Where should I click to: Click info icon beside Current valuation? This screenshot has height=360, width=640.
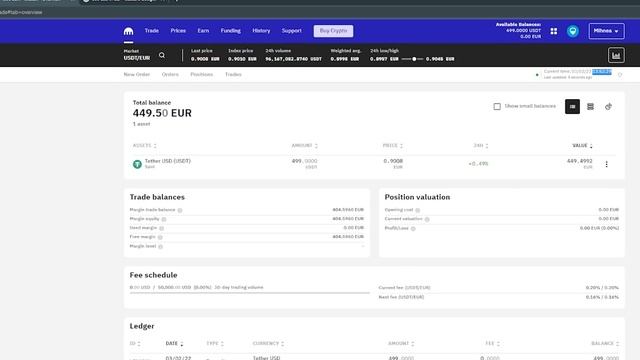tap(427, 219)
